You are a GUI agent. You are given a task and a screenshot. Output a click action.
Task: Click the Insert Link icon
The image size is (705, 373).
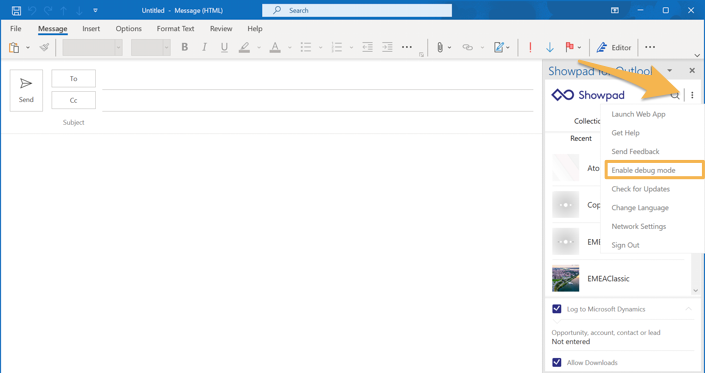(468, 47)
